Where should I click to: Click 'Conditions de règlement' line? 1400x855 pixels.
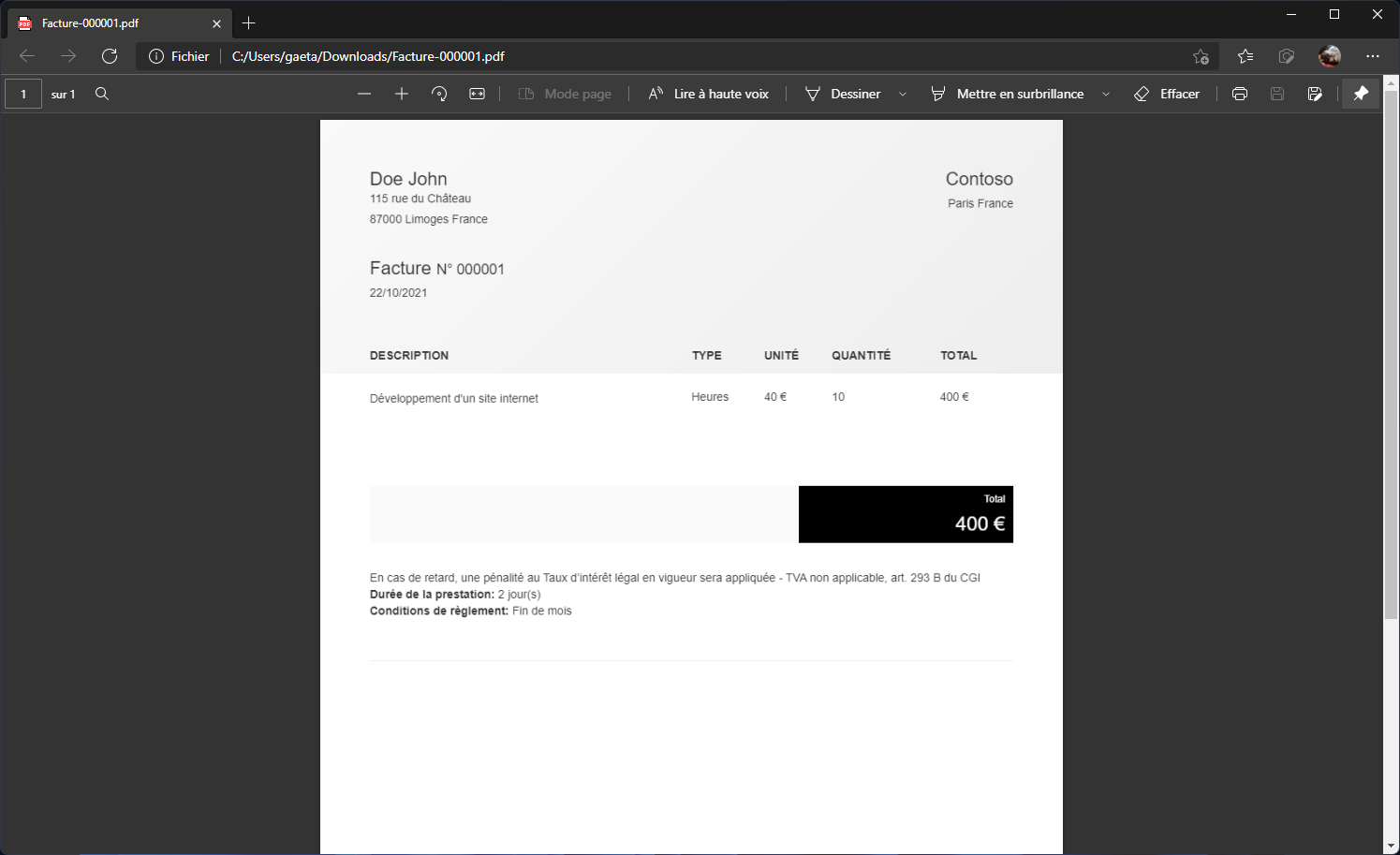point(470,611)
